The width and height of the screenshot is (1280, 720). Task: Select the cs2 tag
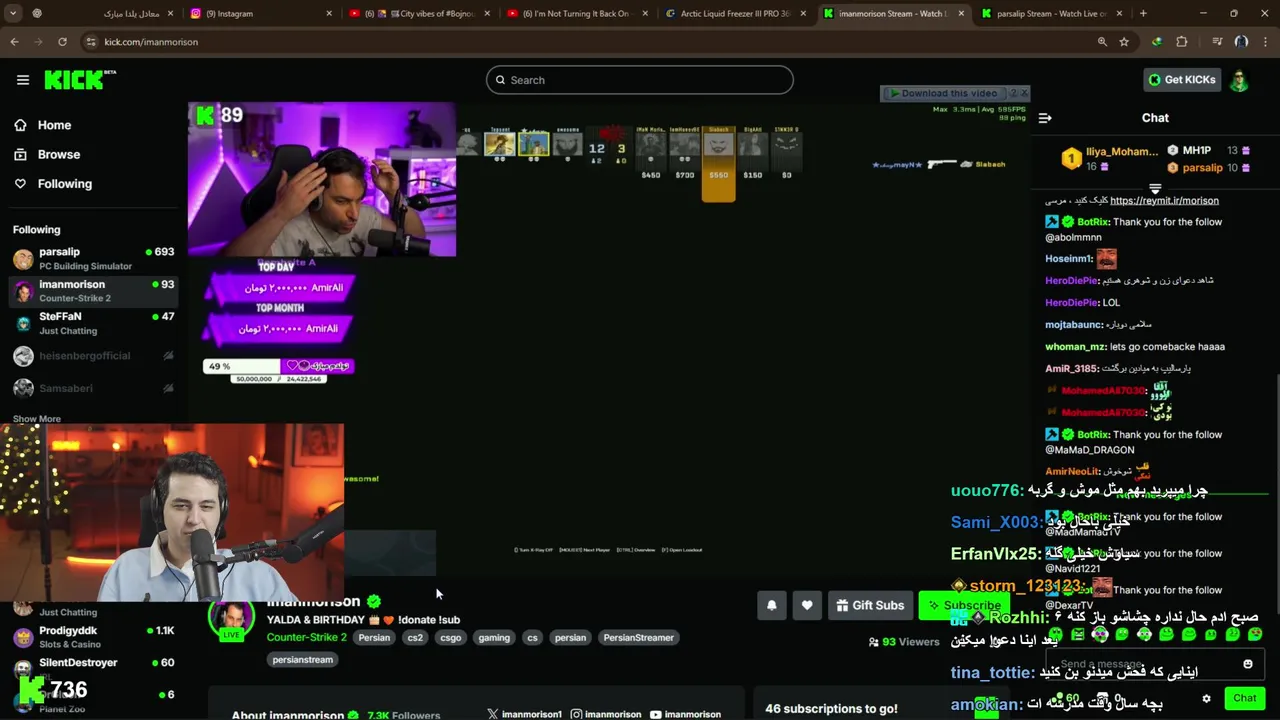415,638
